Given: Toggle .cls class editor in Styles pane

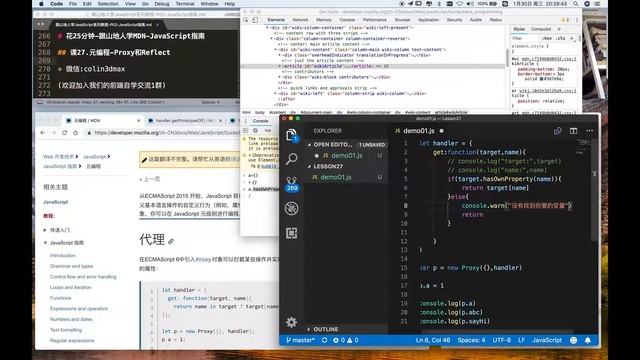Looking at the screenshot, I should (x=561, y=38).
